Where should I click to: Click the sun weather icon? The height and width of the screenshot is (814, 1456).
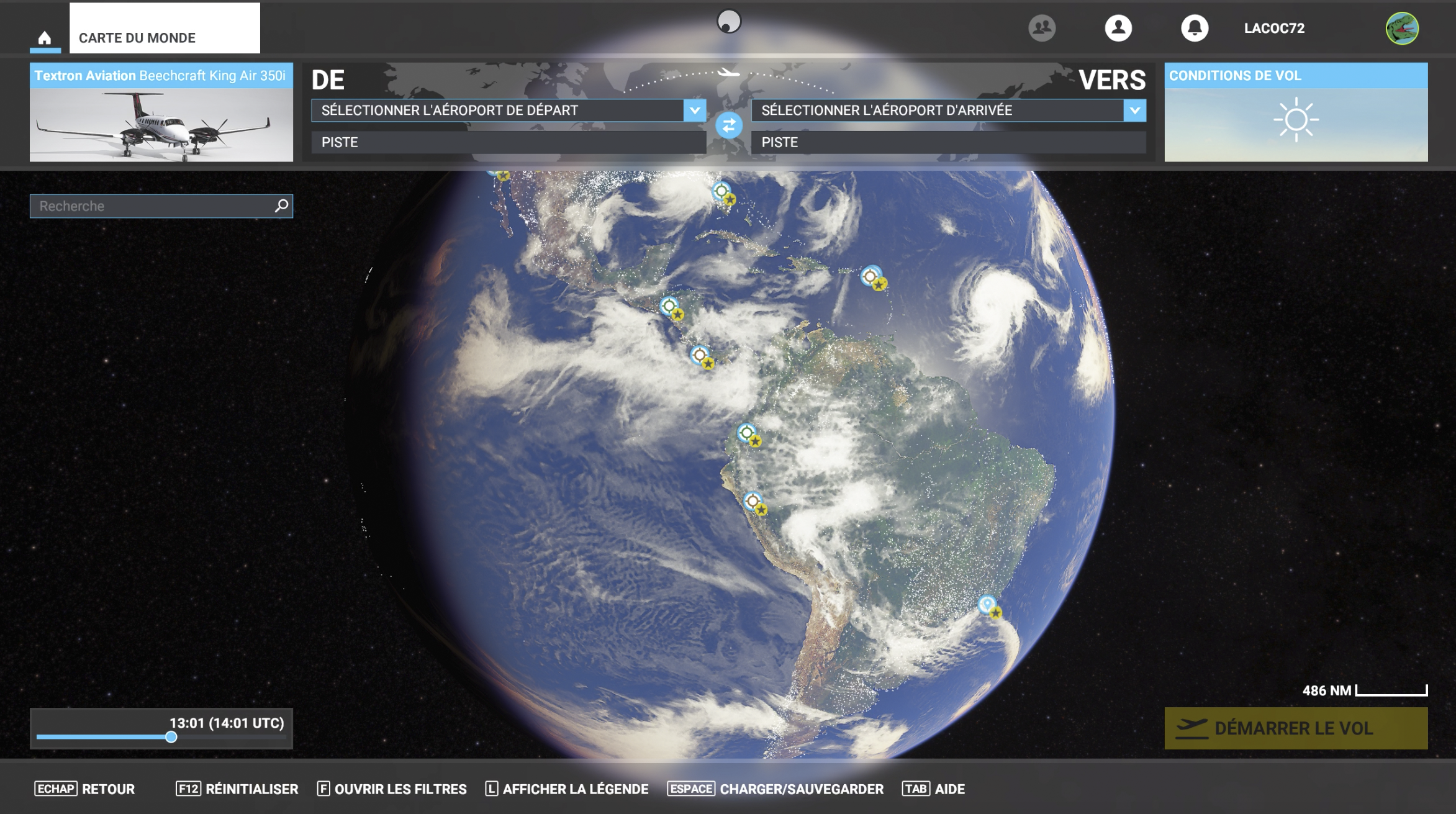coord(1296,120)
